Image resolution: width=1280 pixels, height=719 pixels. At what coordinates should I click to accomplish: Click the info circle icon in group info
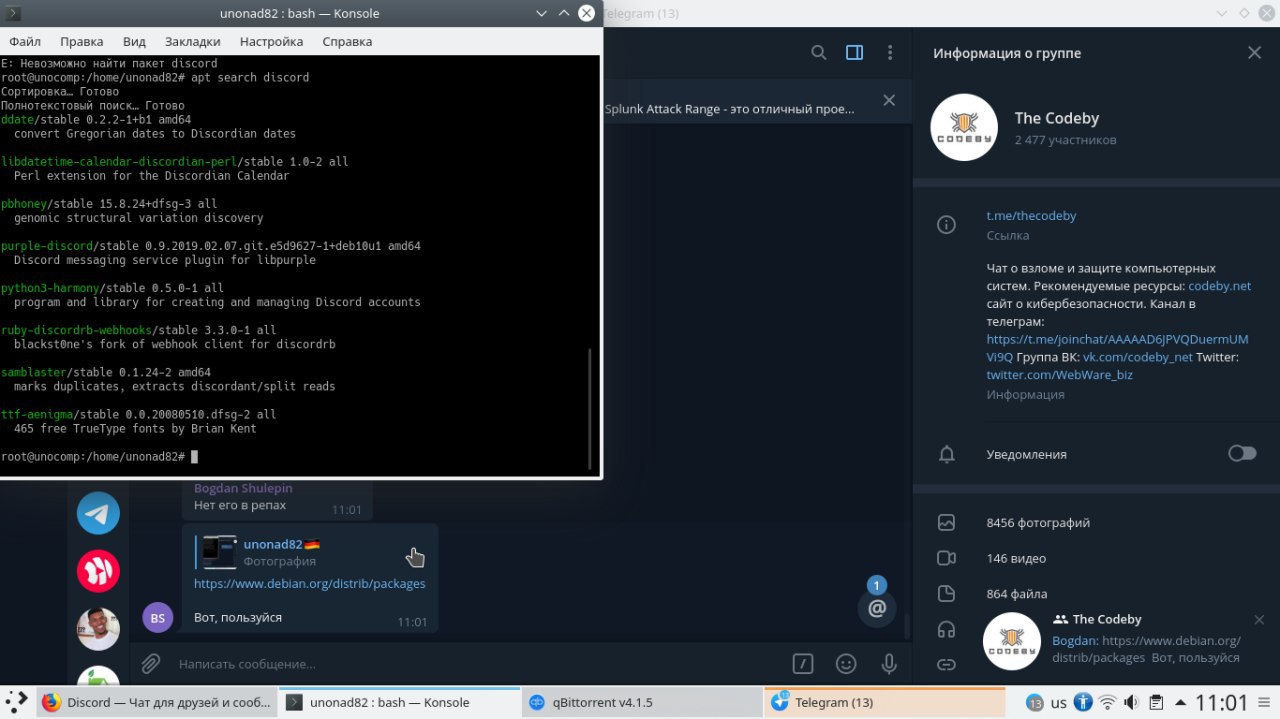point(946,225)
